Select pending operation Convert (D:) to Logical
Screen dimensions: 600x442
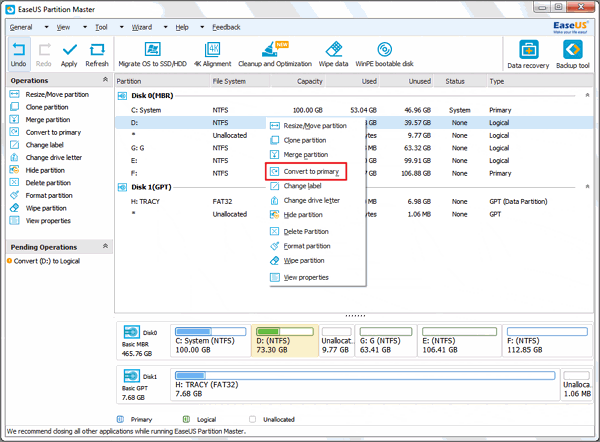(x=44, y=261)
